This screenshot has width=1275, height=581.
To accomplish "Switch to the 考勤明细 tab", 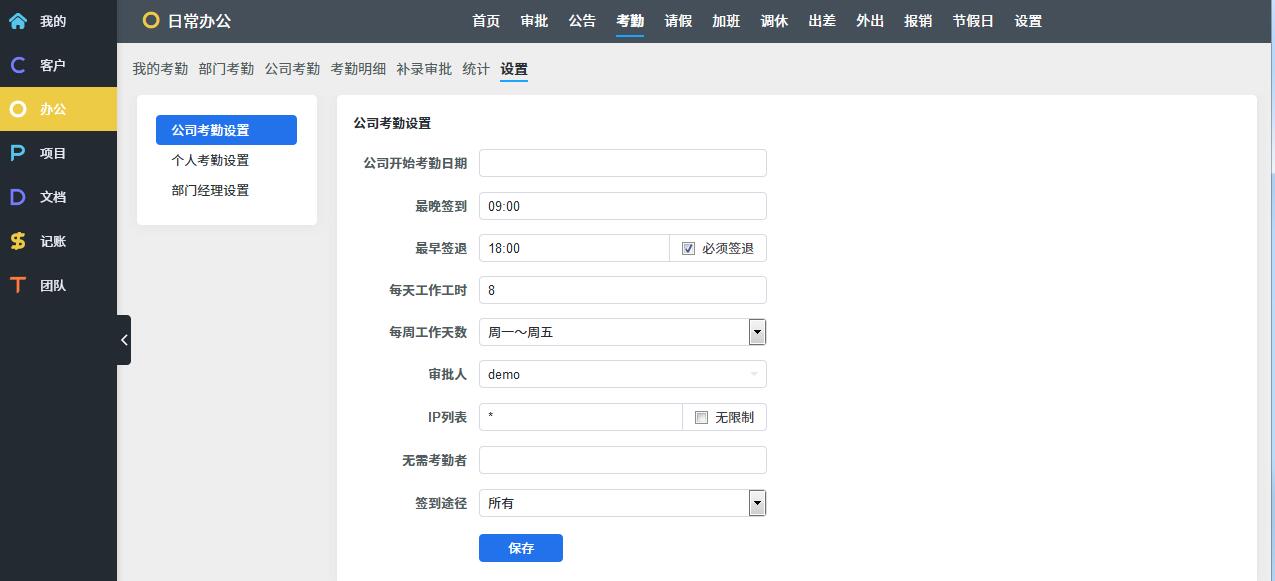I will pyautogui.click(x=358, y=69).
